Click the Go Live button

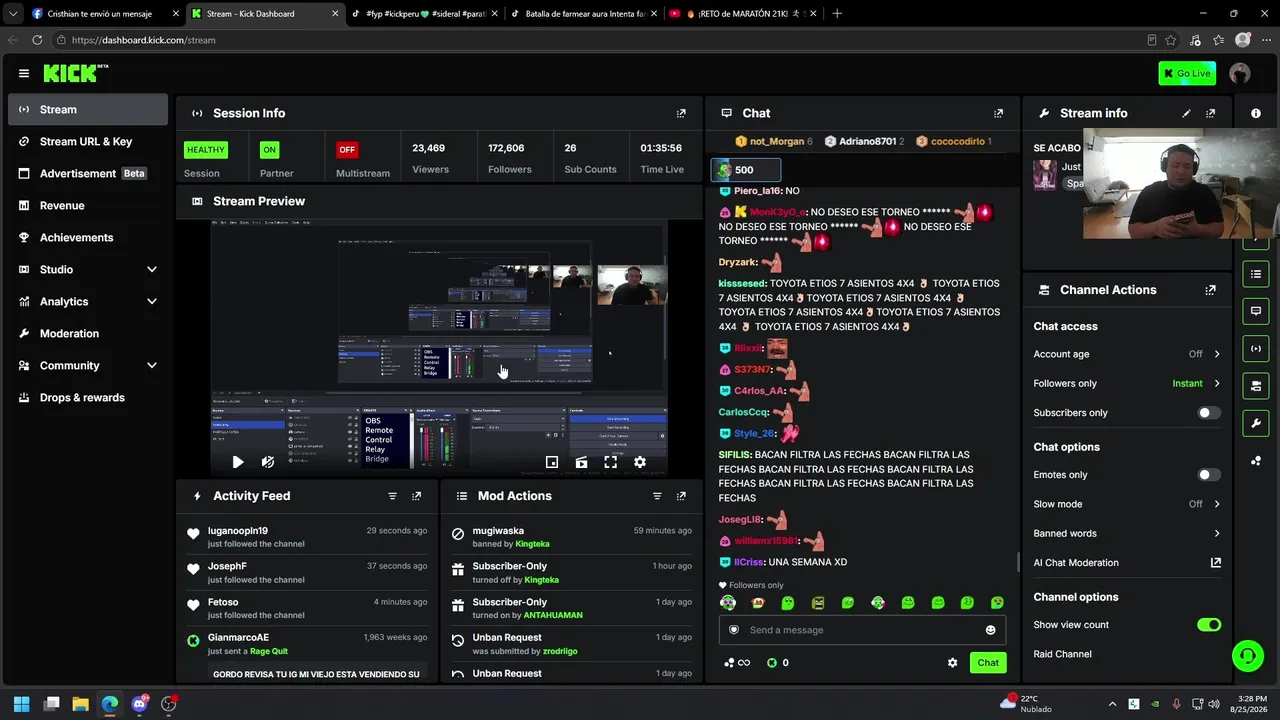(x=1187, y=73)
